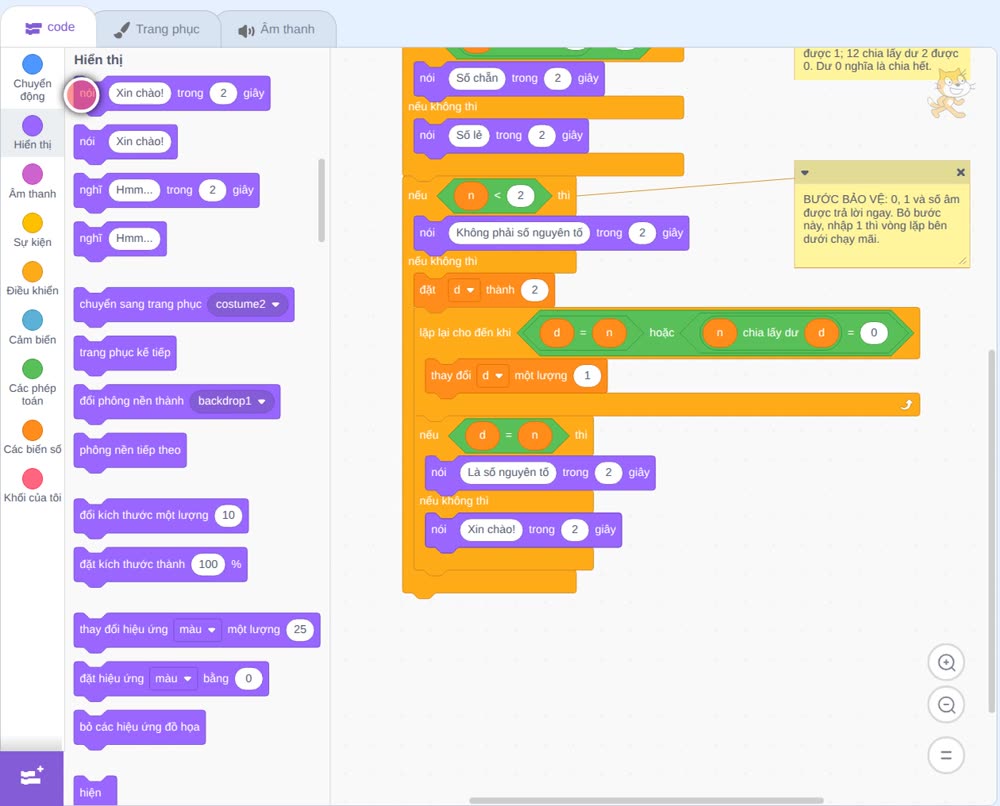The width and height of the screenshot is (1000, 806).
Task: Close the BƯỚC BẢO VỆ comment
Action: pos(960,172)
